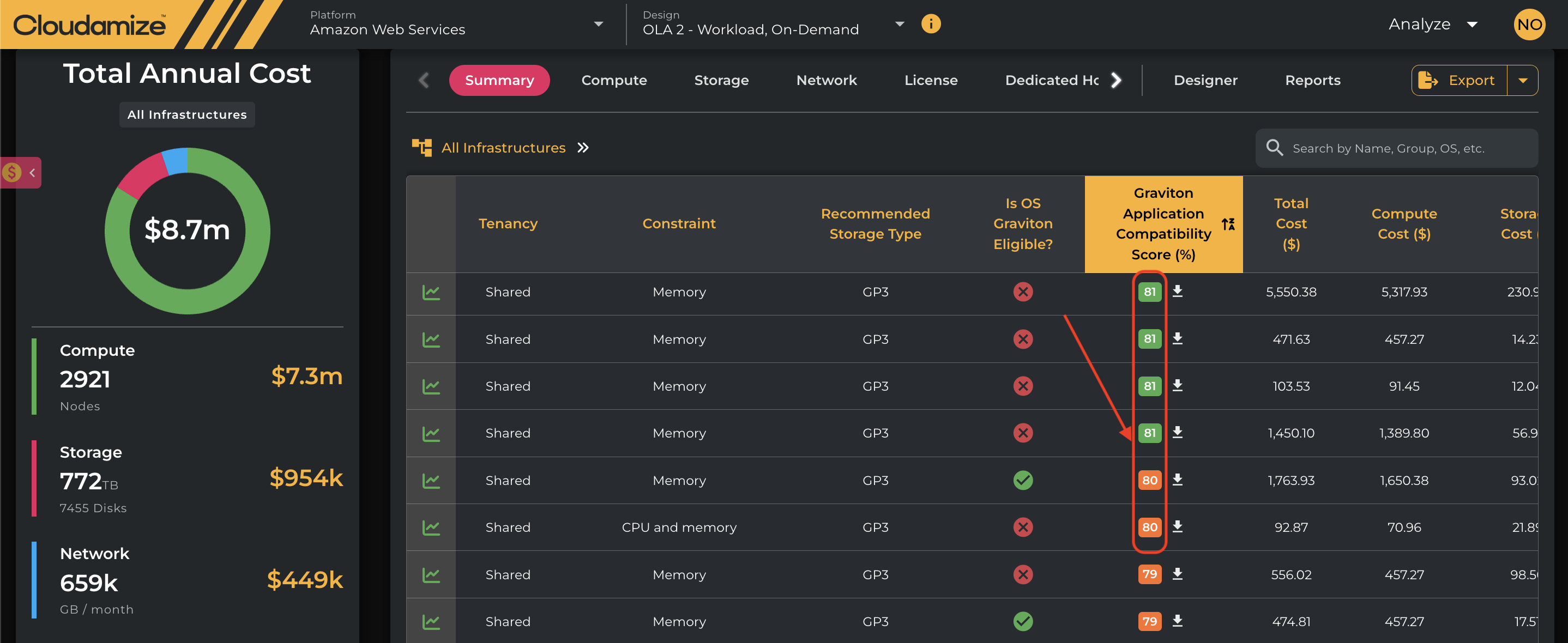Click trend chart icon in CPU and memory row
The width and height of the screenshot is (1568, 643).
(x=431, y=527)
